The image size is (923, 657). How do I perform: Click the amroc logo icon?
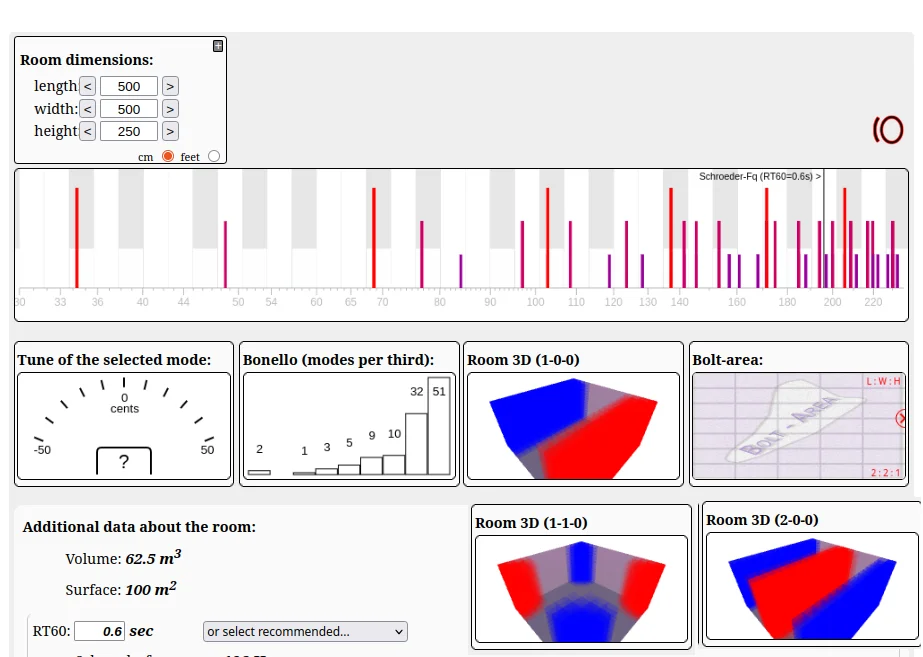point(888,130)
